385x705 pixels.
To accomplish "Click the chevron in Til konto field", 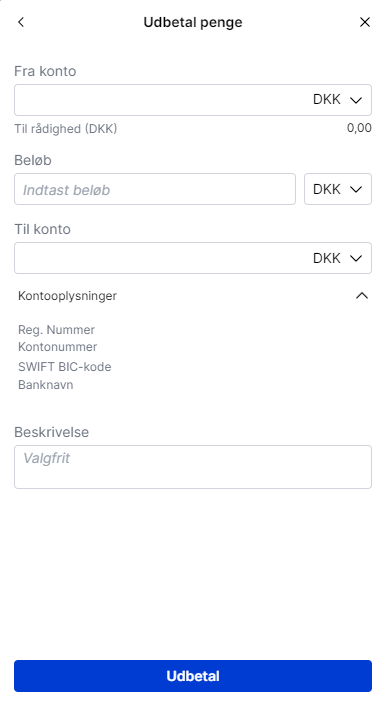I will click(x=356, y=258).
